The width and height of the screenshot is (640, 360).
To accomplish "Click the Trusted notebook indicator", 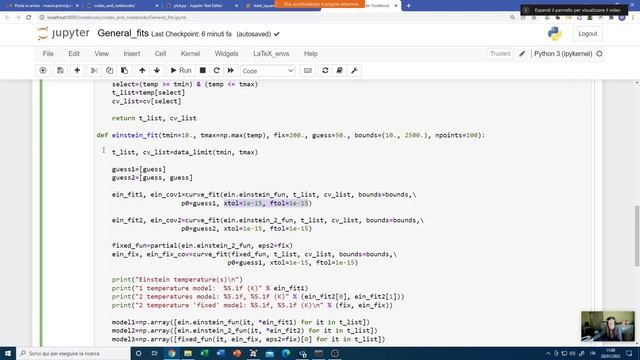I will (x=500, y=53).
